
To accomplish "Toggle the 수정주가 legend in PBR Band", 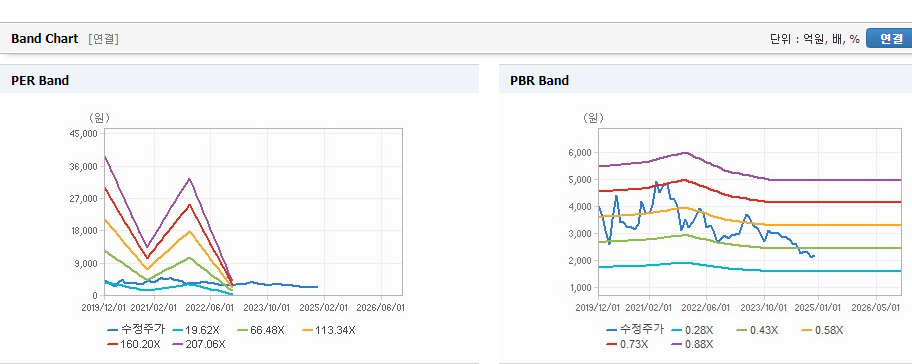I will [635, 330].
